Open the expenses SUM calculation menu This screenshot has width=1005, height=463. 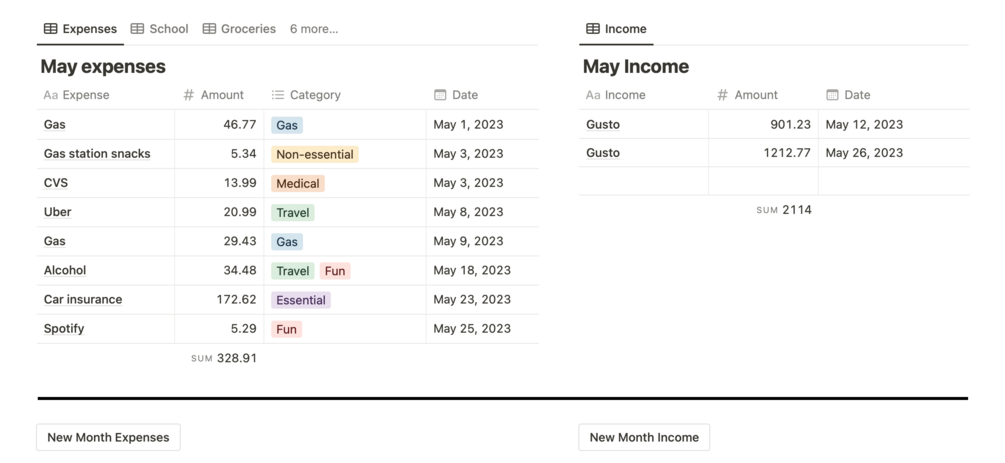[x=224, y=358]
